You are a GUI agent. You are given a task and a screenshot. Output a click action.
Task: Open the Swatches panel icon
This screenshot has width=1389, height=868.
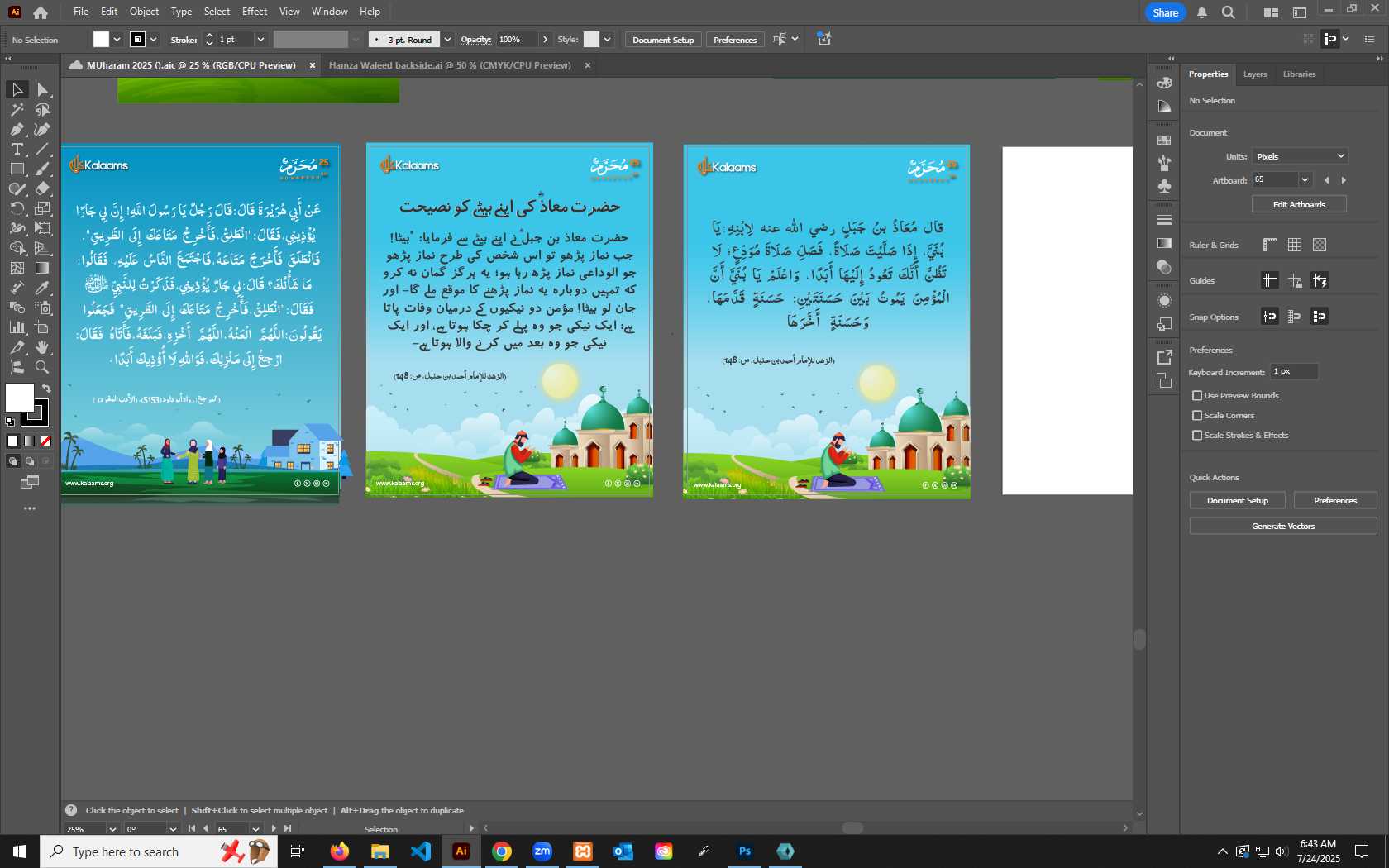[x=1164, y=140]
